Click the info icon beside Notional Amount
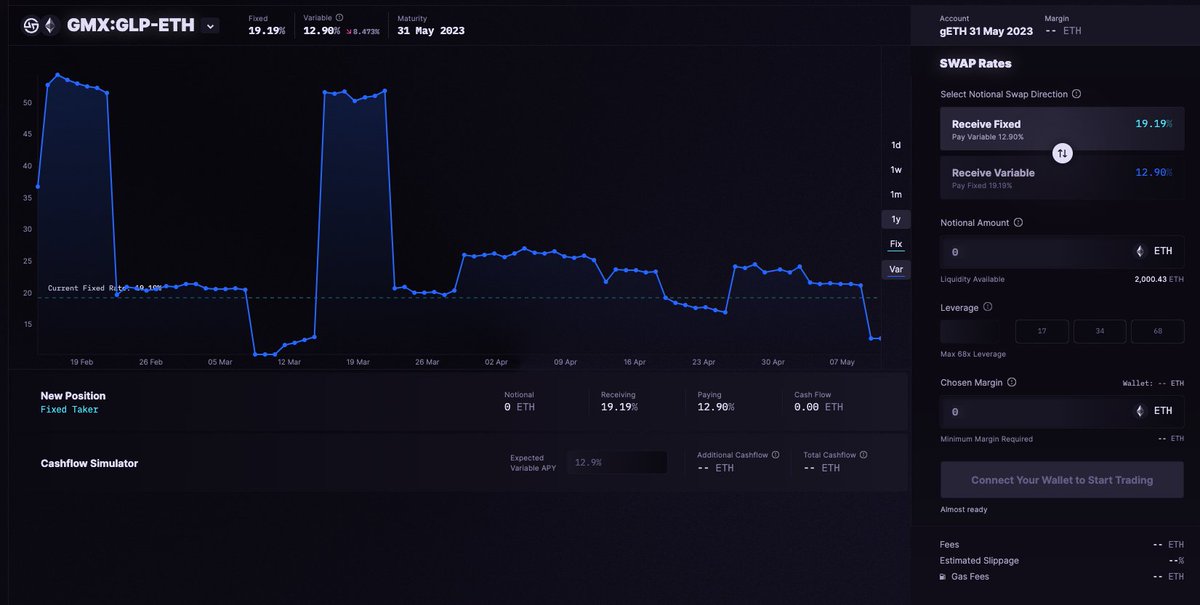 1018,223
